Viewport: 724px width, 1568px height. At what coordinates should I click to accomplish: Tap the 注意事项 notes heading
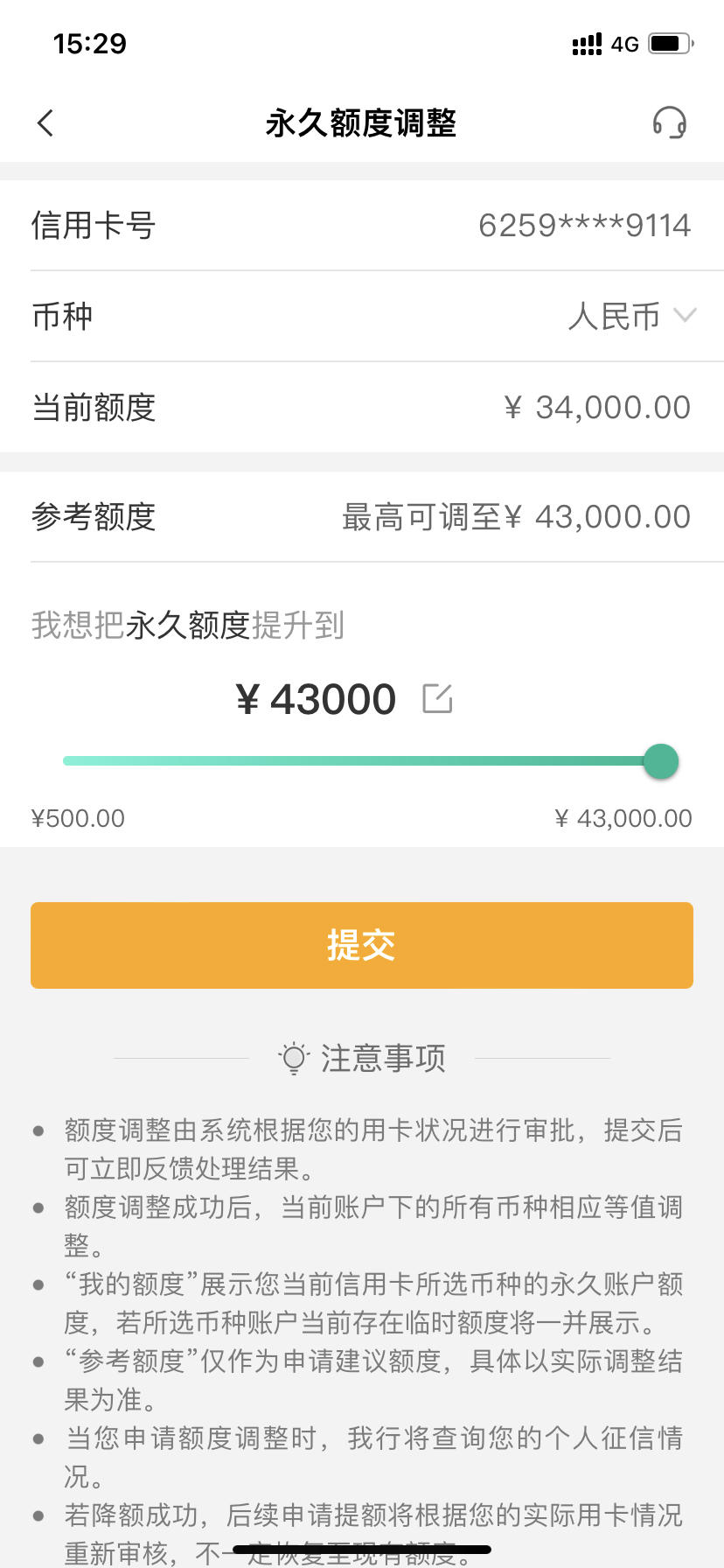tap(383, 1058)
